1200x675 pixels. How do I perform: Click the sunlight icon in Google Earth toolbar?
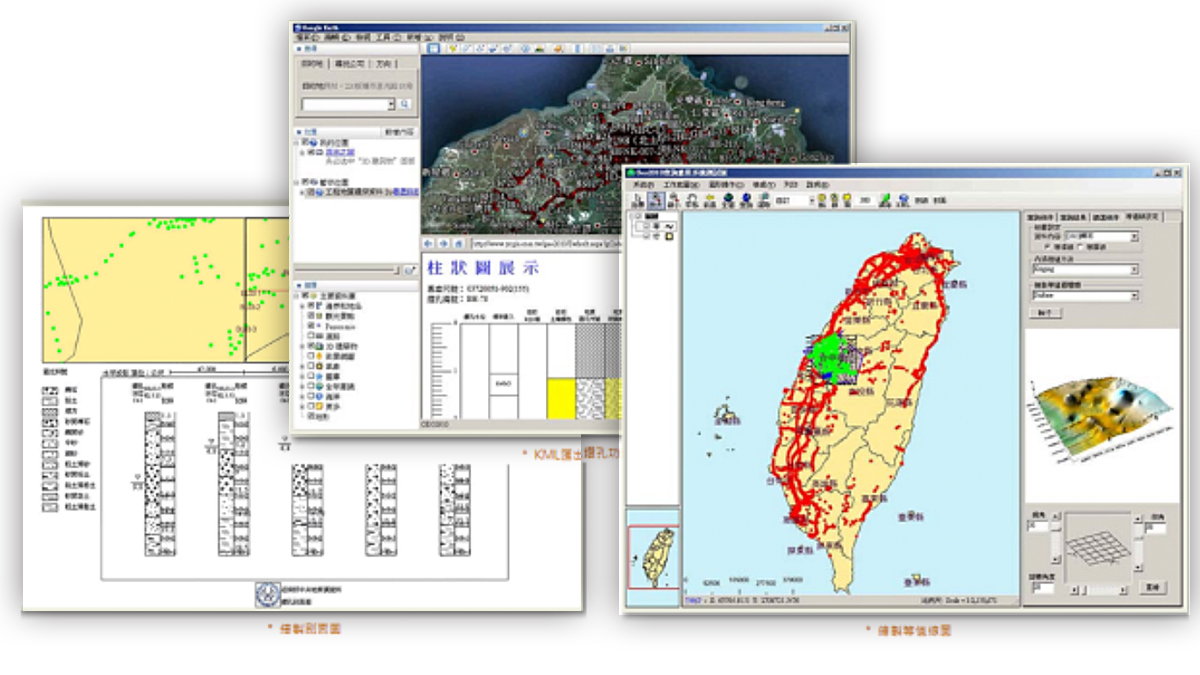point(539,48)
